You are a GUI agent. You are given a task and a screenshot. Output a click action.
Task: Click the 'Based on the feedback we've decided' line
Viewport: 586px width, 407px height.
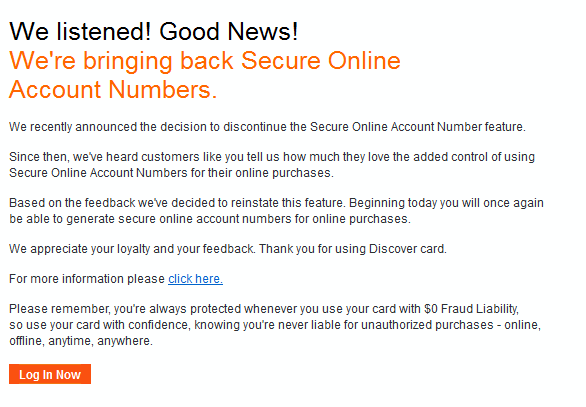pos(276,203)
